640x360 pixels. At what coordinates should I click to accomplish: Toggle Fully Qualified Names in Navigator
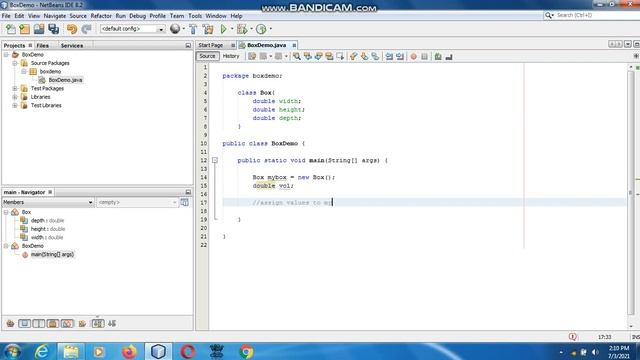(x=82, y=324)
